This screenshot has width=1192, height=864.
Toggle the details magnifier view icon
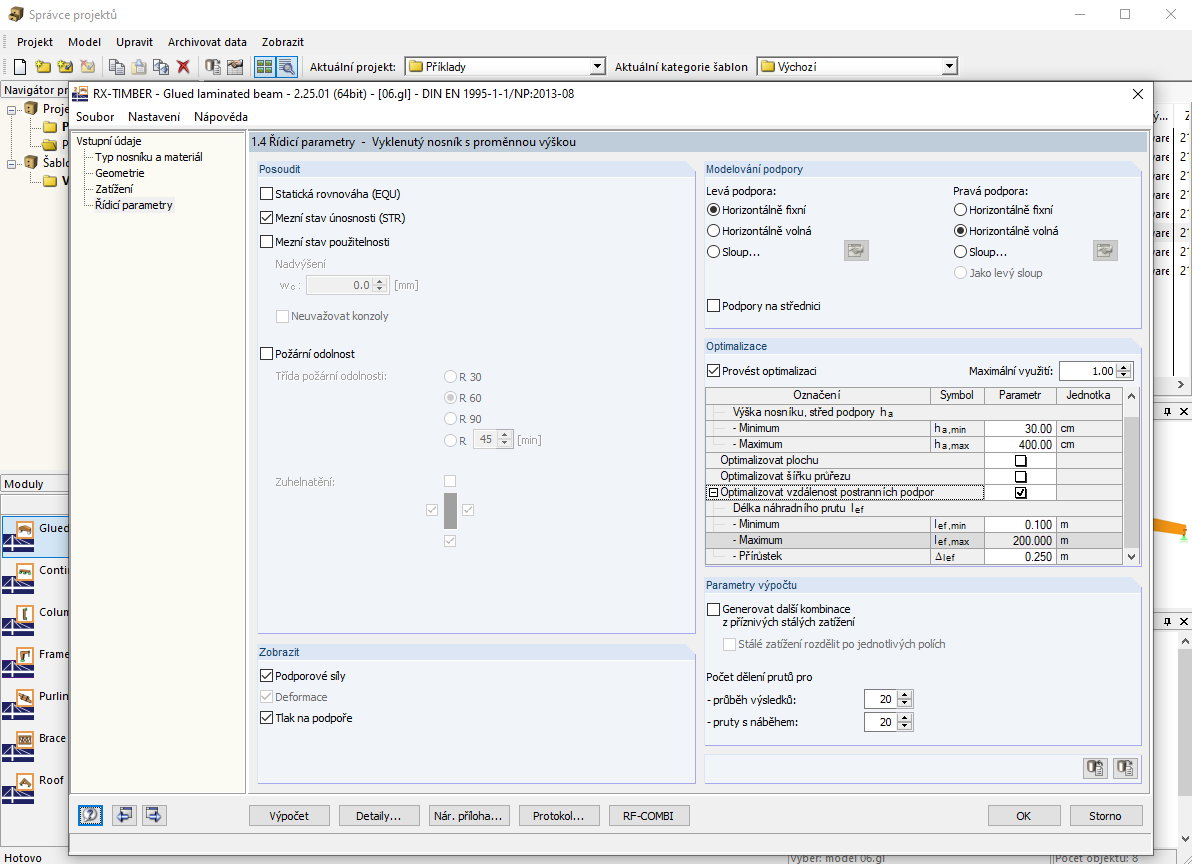(287, 67)
